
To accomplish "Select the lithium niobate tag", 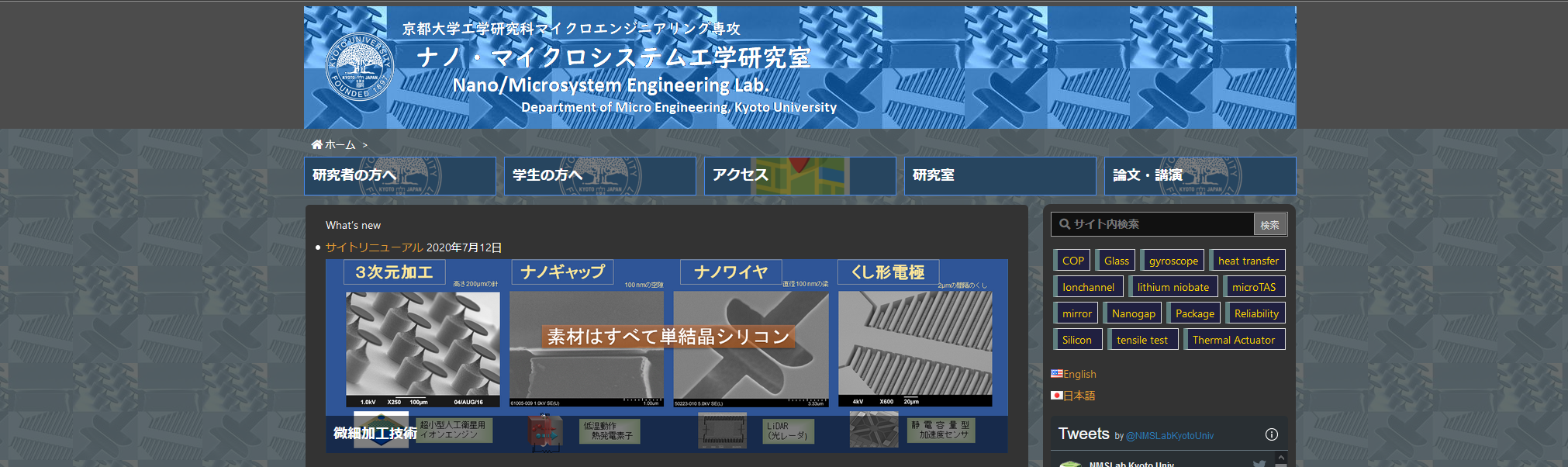I will click(1173, 287).
